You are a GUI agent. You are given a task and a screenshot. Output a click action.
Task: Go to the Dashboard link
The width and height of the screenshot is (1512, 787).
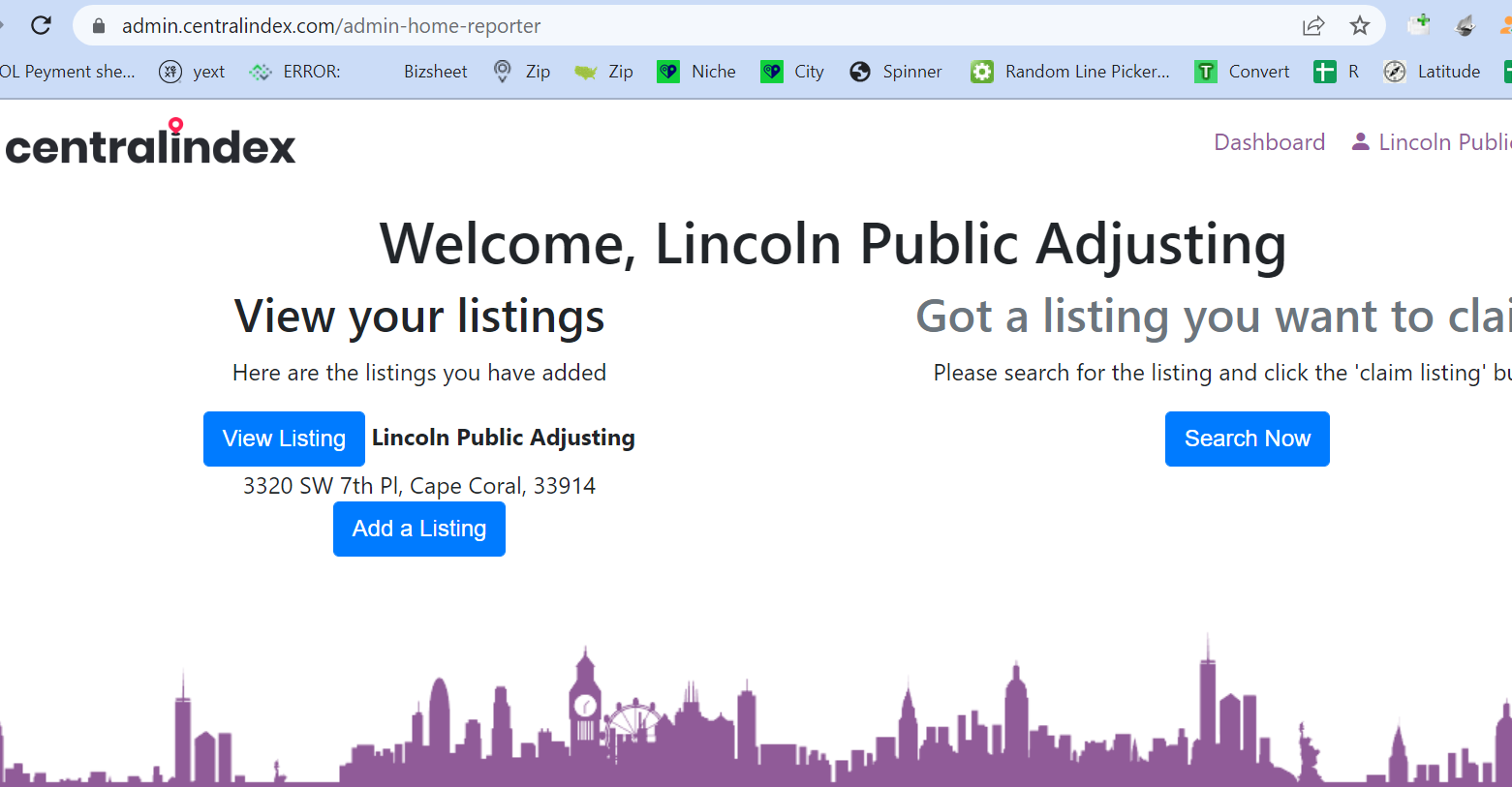tap(1269, 142)
